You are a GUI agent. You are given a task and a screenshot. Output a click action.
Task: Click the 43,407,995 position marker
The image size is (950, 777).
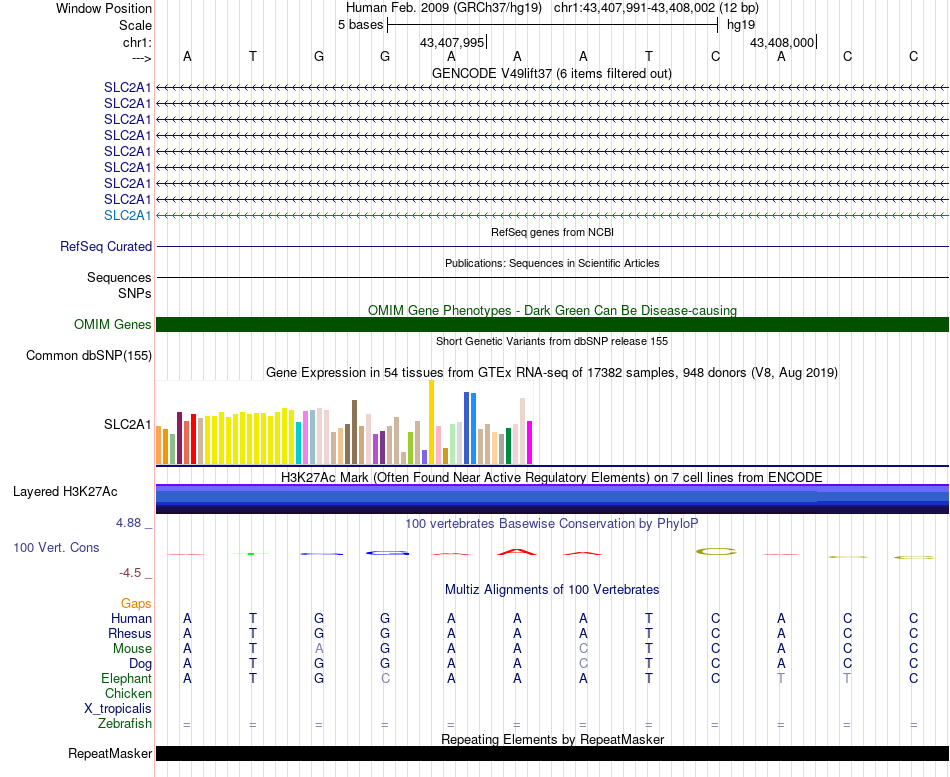point(452,42)
